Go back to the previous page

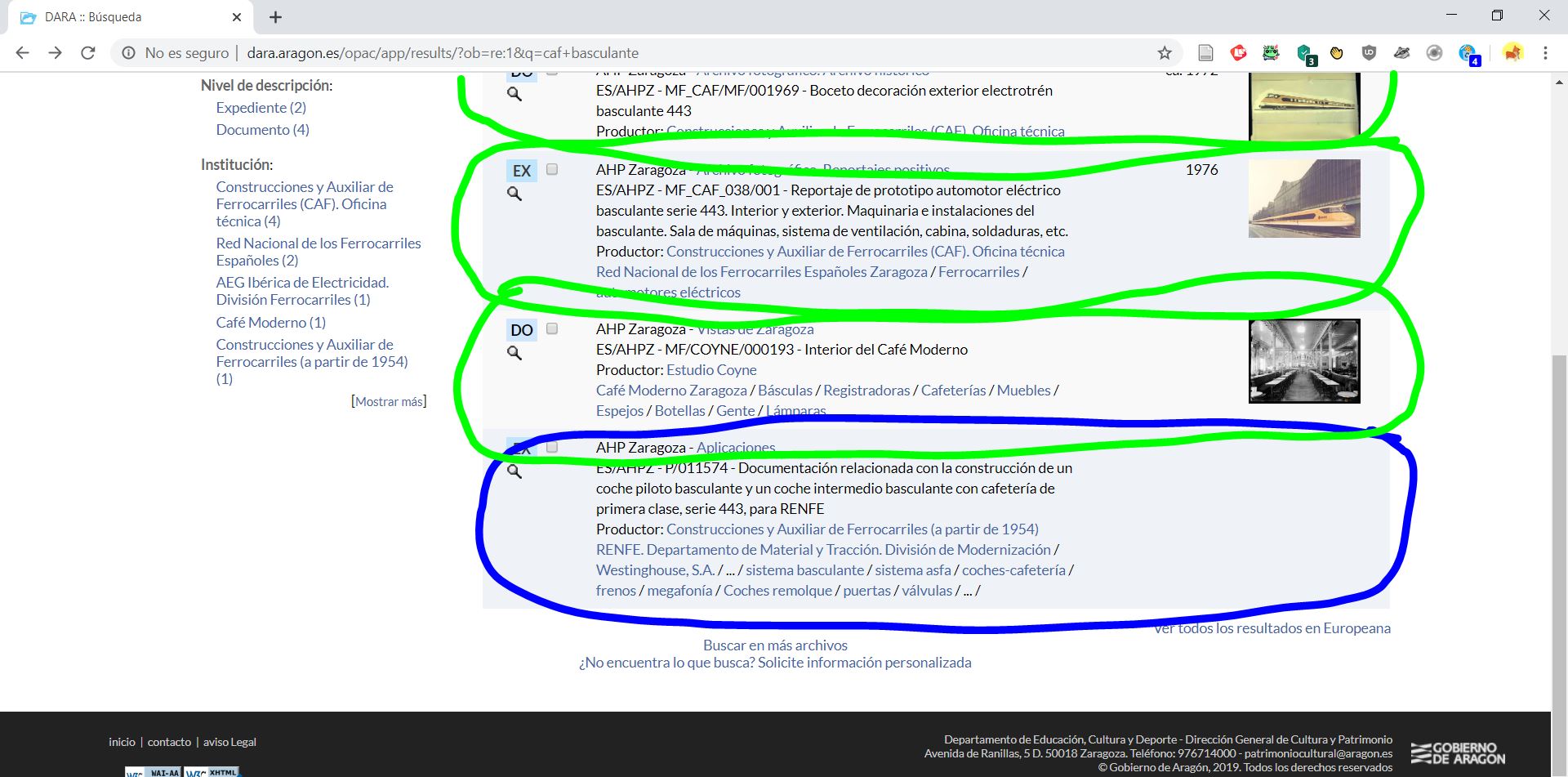pos(22,53)
